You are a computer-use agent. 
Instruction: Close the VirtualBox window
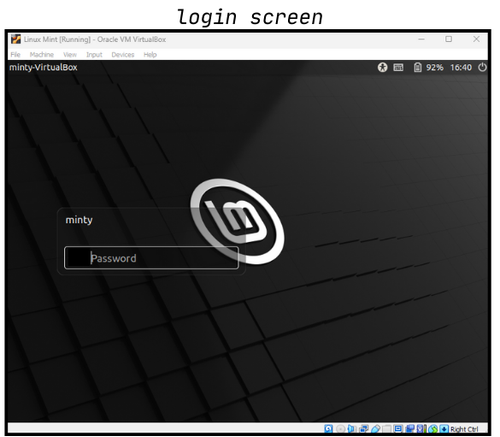pyautogui.click(x=477, y=39)
